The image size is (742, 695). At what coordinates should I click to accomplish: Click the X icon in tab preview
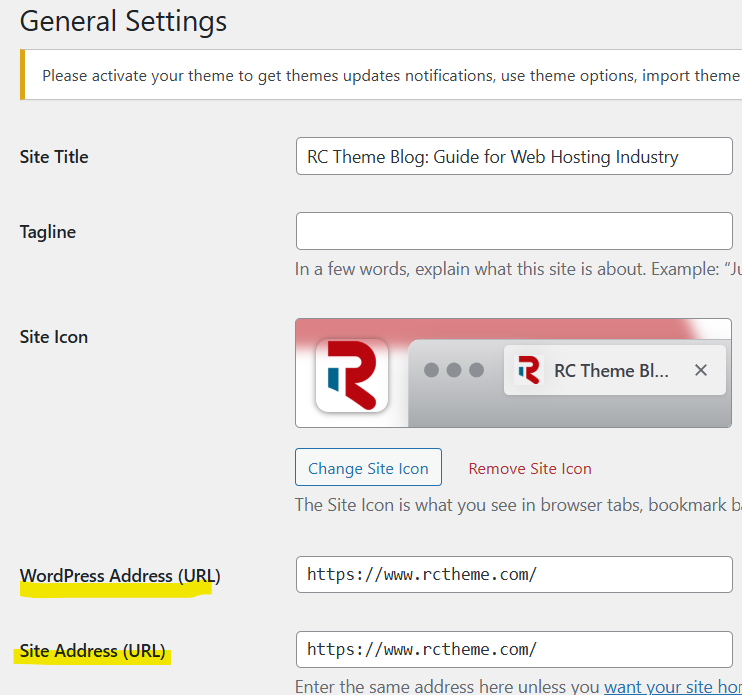click(x=701, y=370)
